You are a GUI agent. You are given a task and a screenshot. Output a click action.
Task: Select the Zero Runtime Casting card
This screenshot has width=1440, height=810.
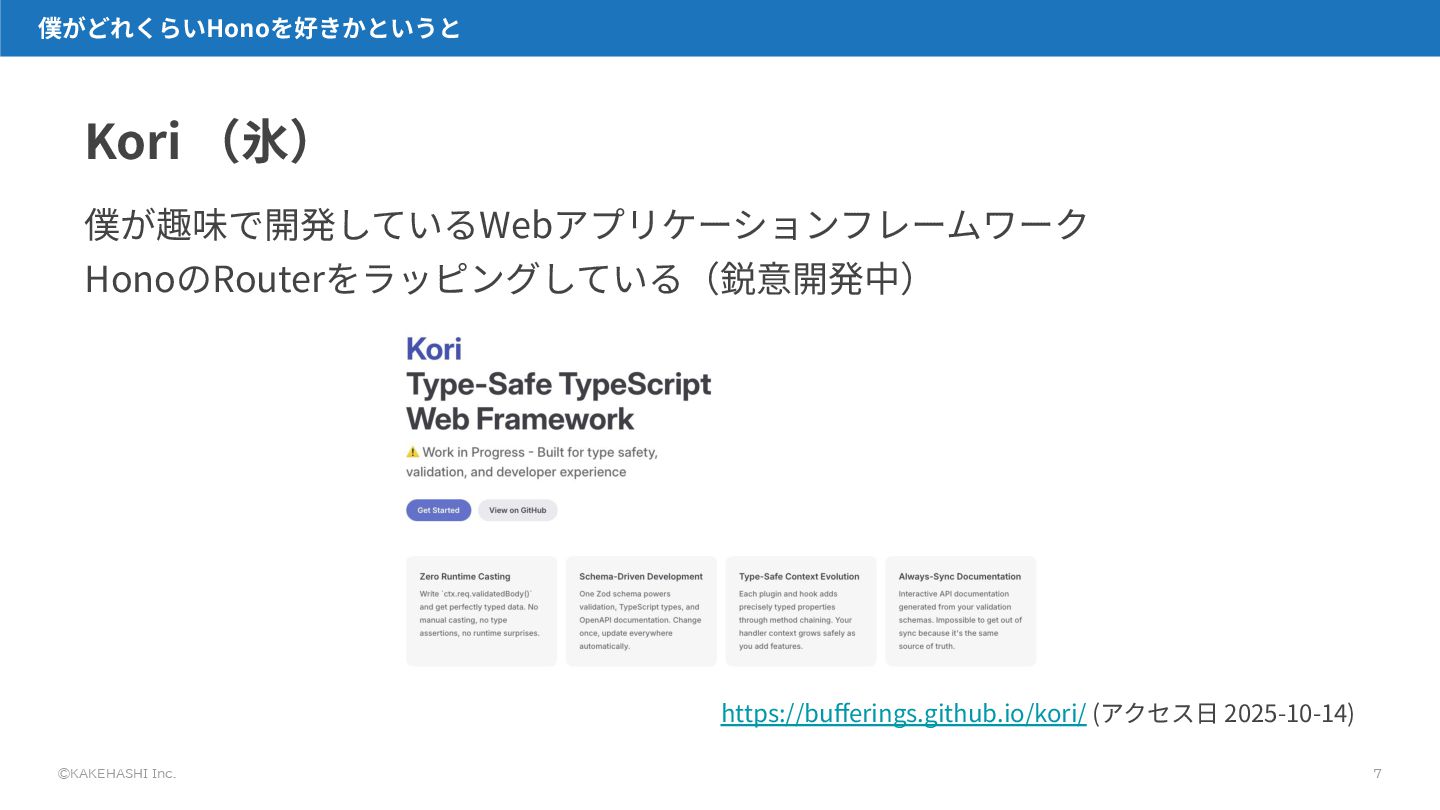(x=481, y=611)
